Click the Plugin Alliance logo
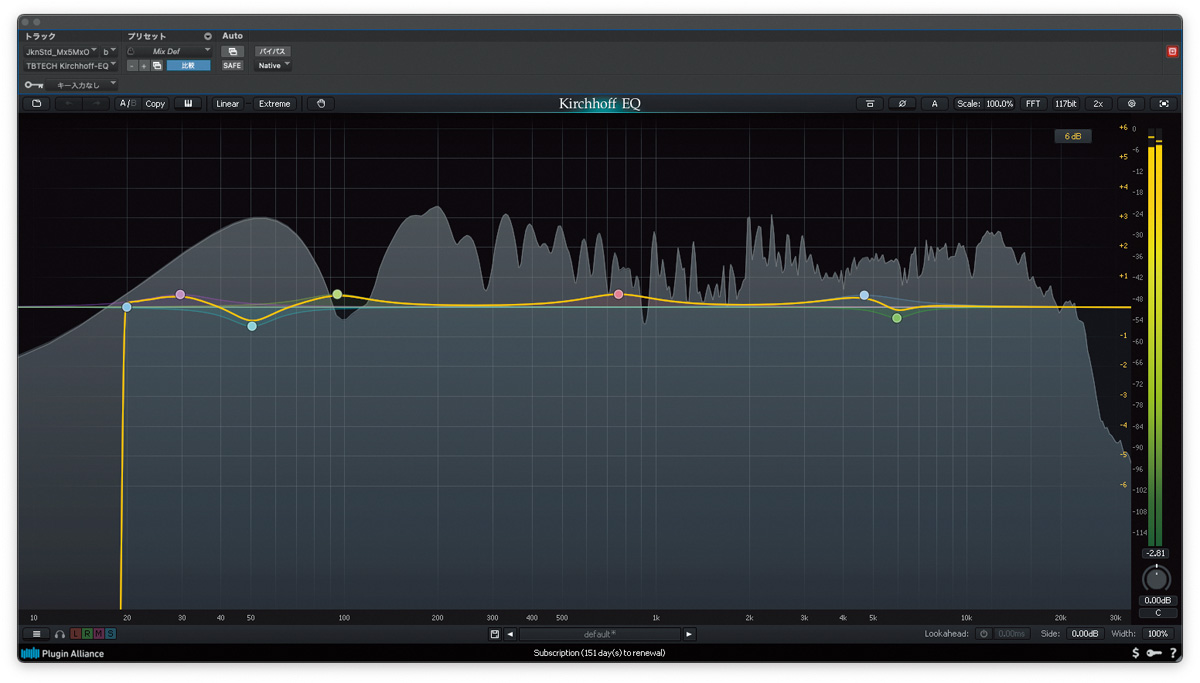The width and height of the screenshot is (1200, 683). point(62,654)
